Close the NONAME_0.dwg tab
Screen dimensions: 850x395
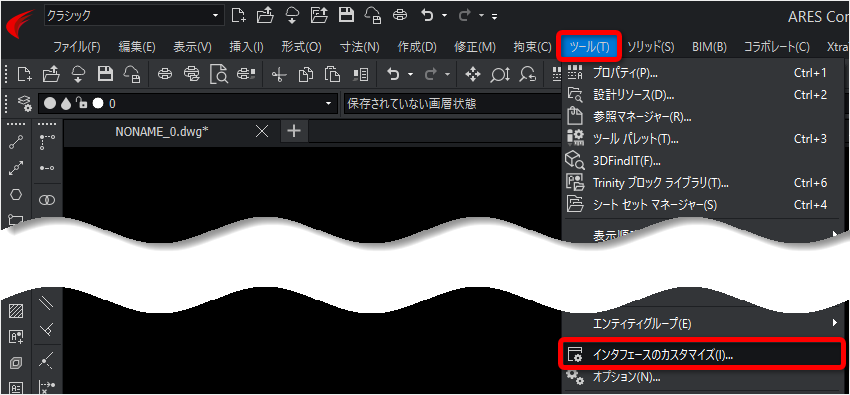pos(262,131)
